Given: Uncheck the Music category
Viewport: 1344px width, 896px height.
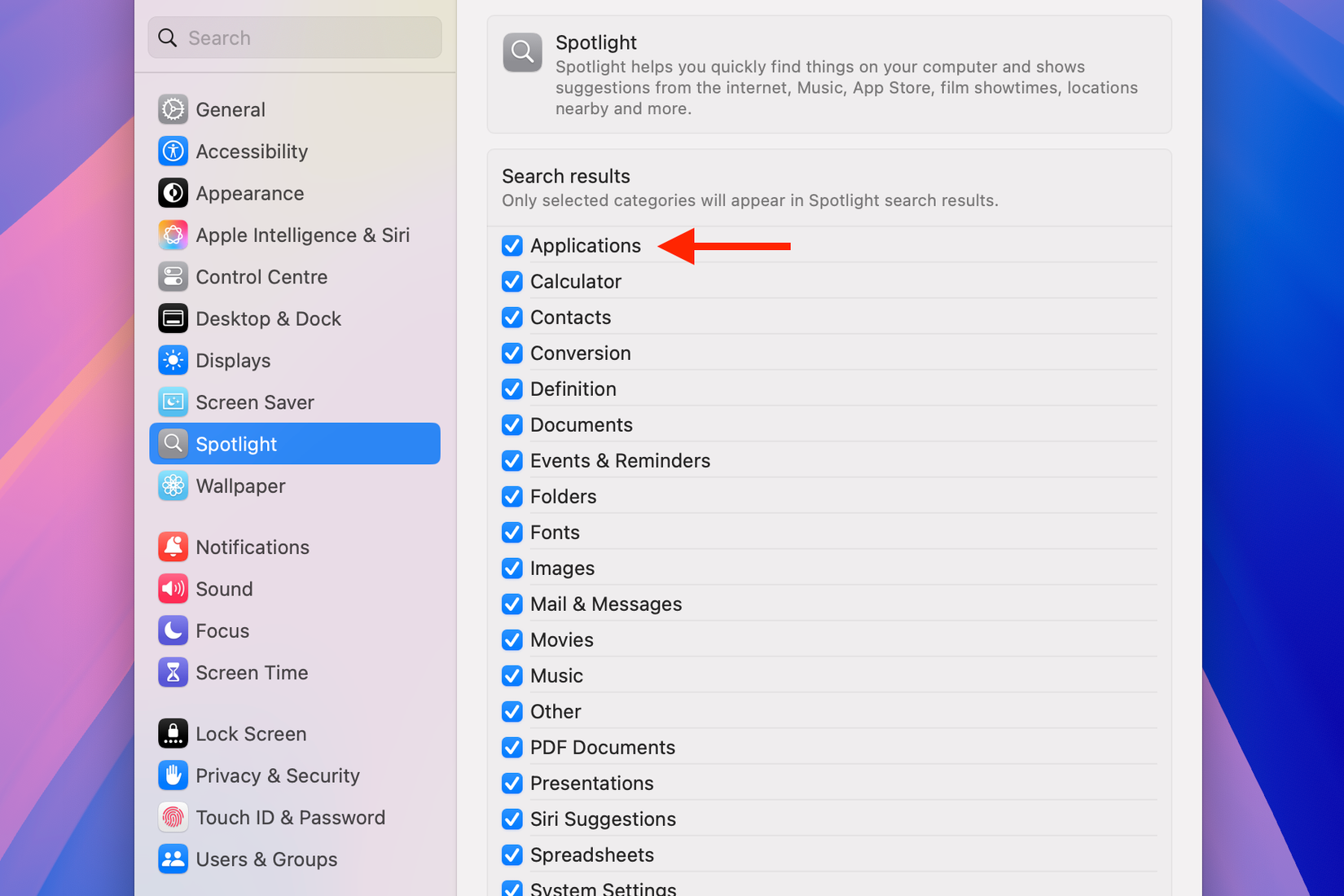Looking at the screenshot, I should pos(512,675).
